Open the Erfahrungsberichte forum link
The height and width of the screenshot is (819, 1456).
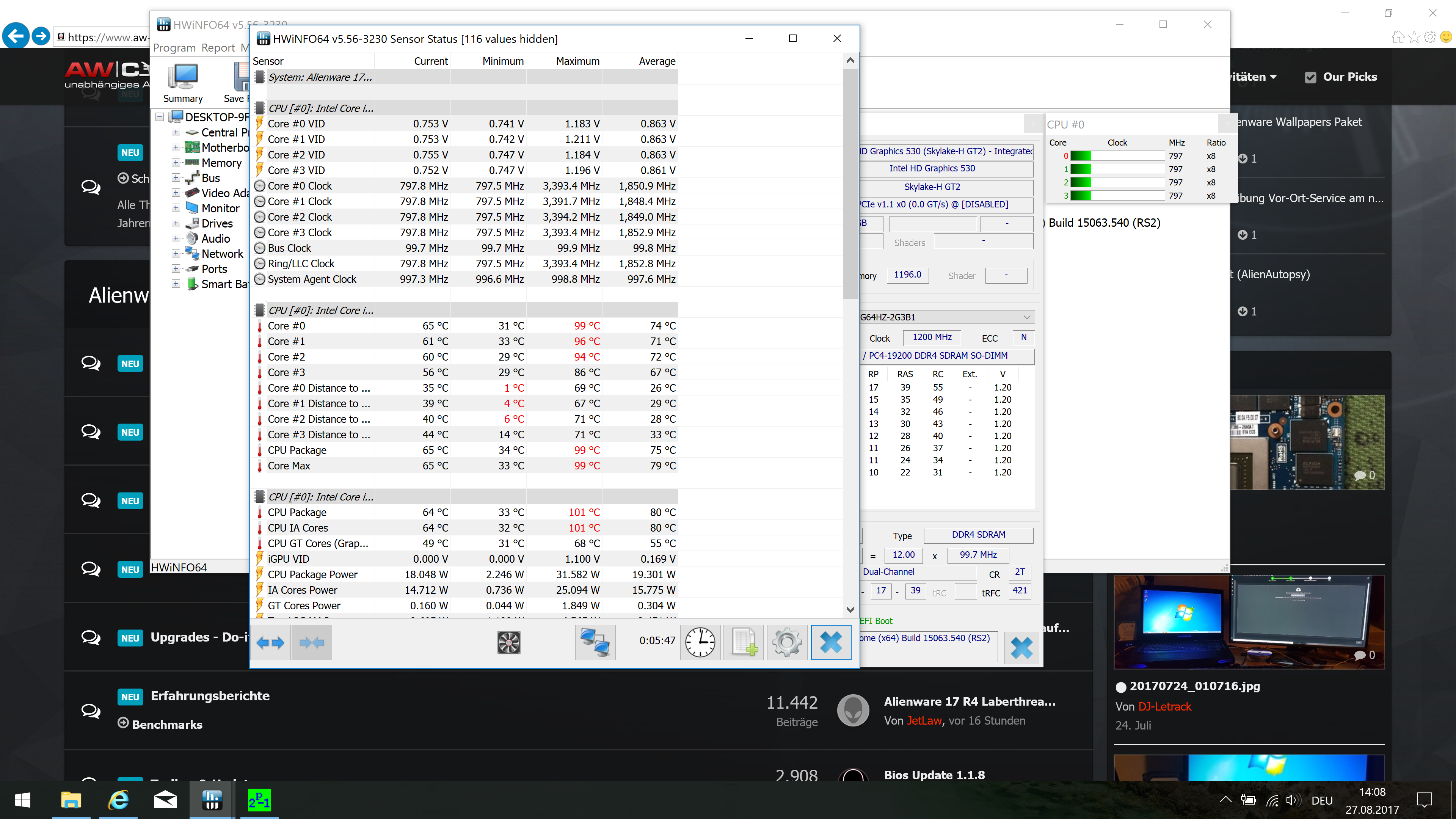(x=210, y=696)
